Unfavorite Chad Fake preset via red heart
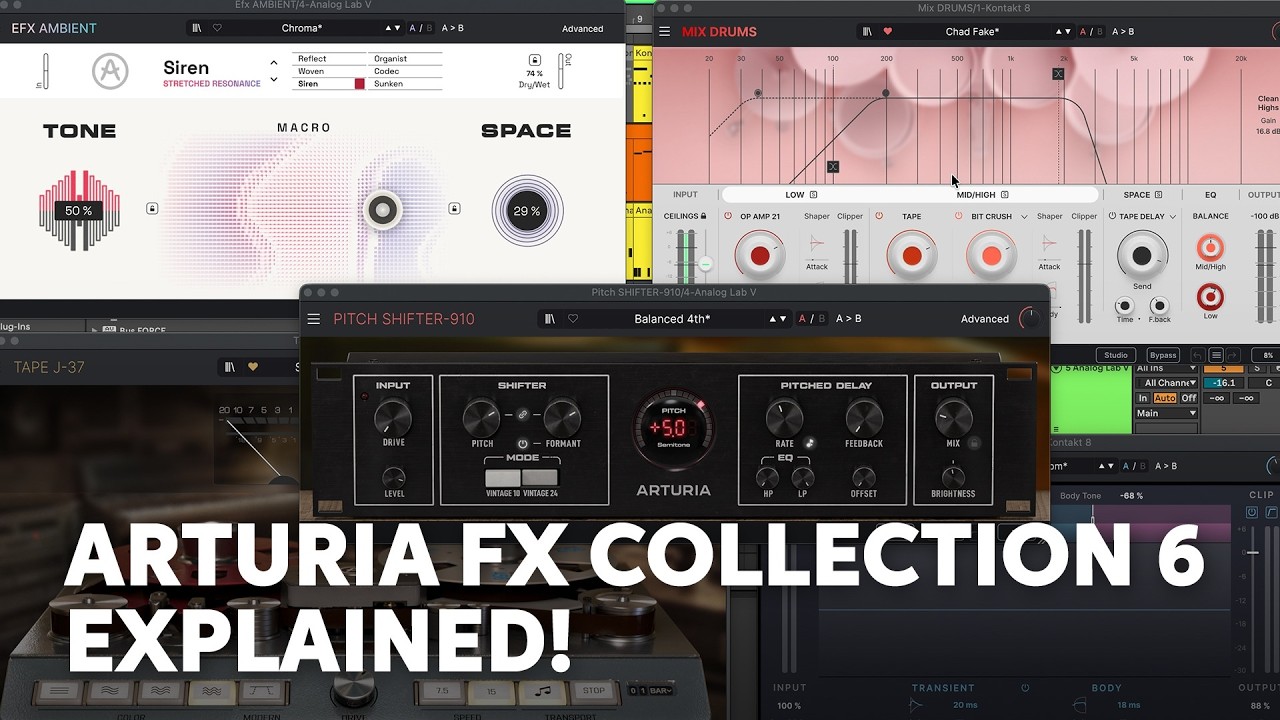Screen dimensions: 1280x720 [x=887, y=32]
